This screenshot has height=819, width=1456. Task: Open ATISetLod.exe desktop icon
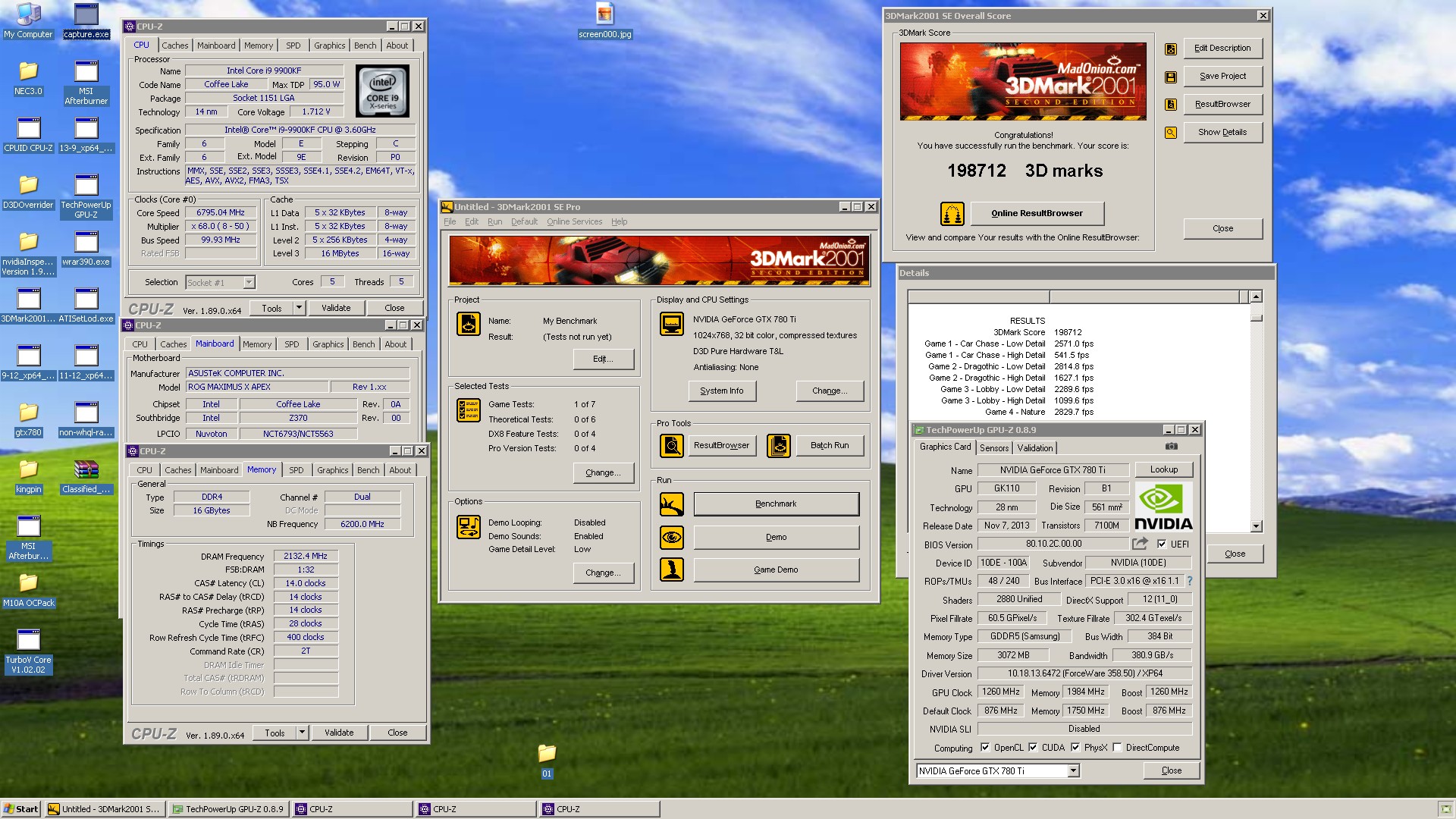coord(86,305)
